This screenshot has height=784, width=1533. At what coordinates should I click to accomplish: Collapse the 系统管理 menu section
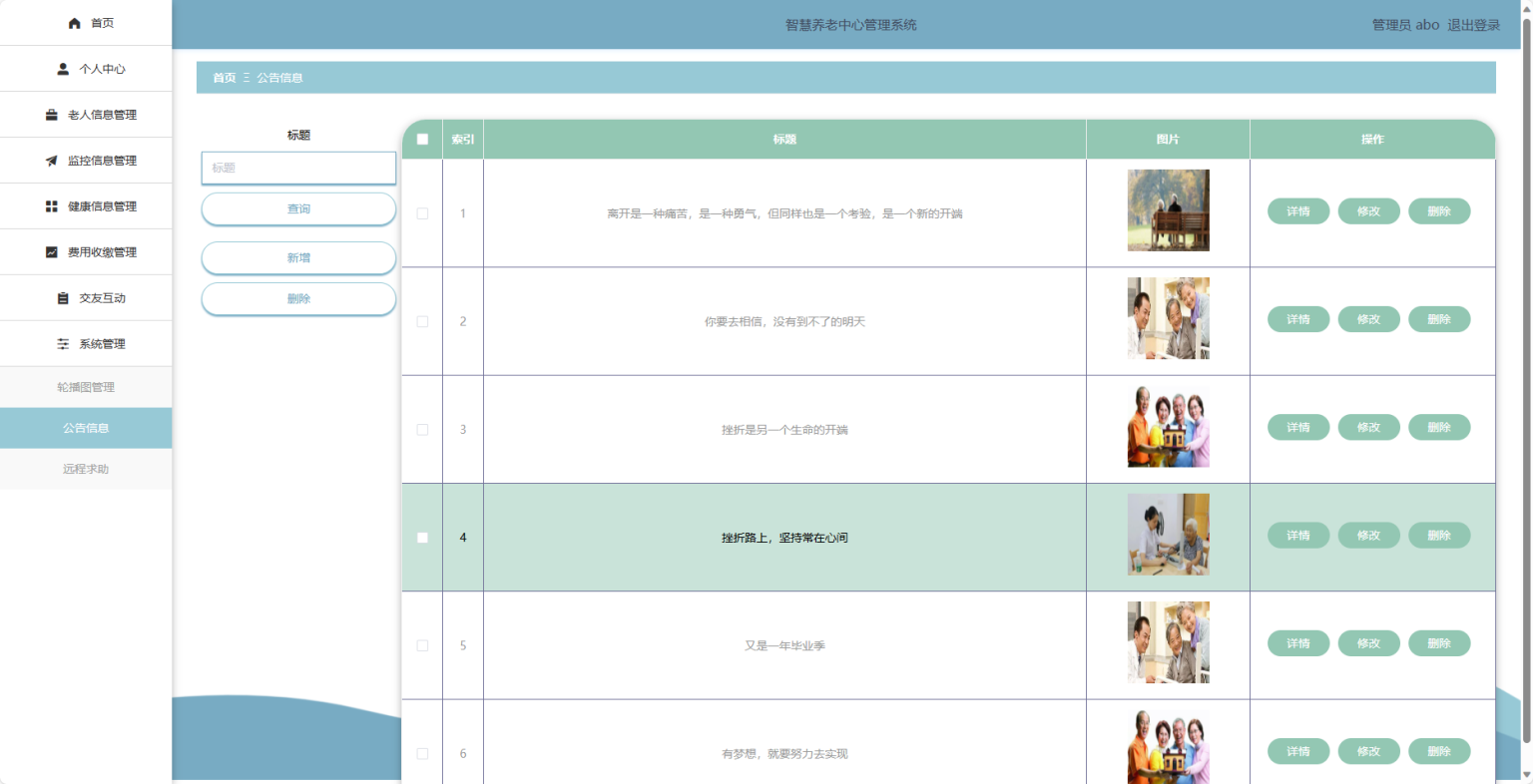pyautogui.click(x=102, y=344)
